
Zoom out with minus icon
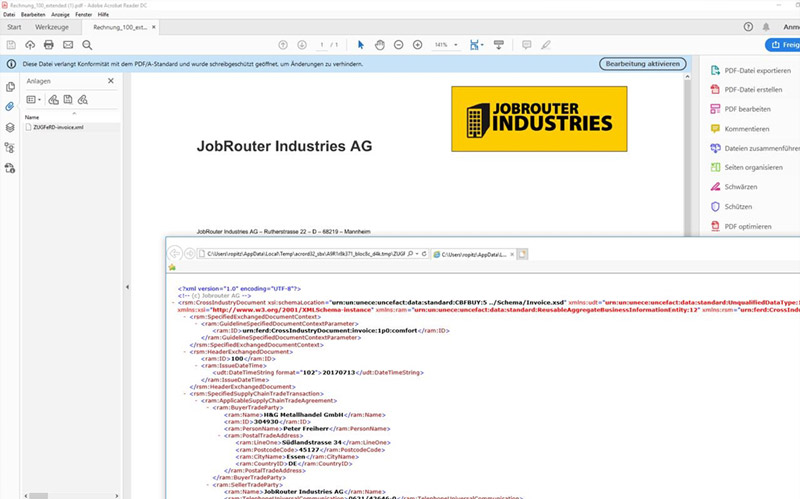pyautogui.click(x=398, y=45)
